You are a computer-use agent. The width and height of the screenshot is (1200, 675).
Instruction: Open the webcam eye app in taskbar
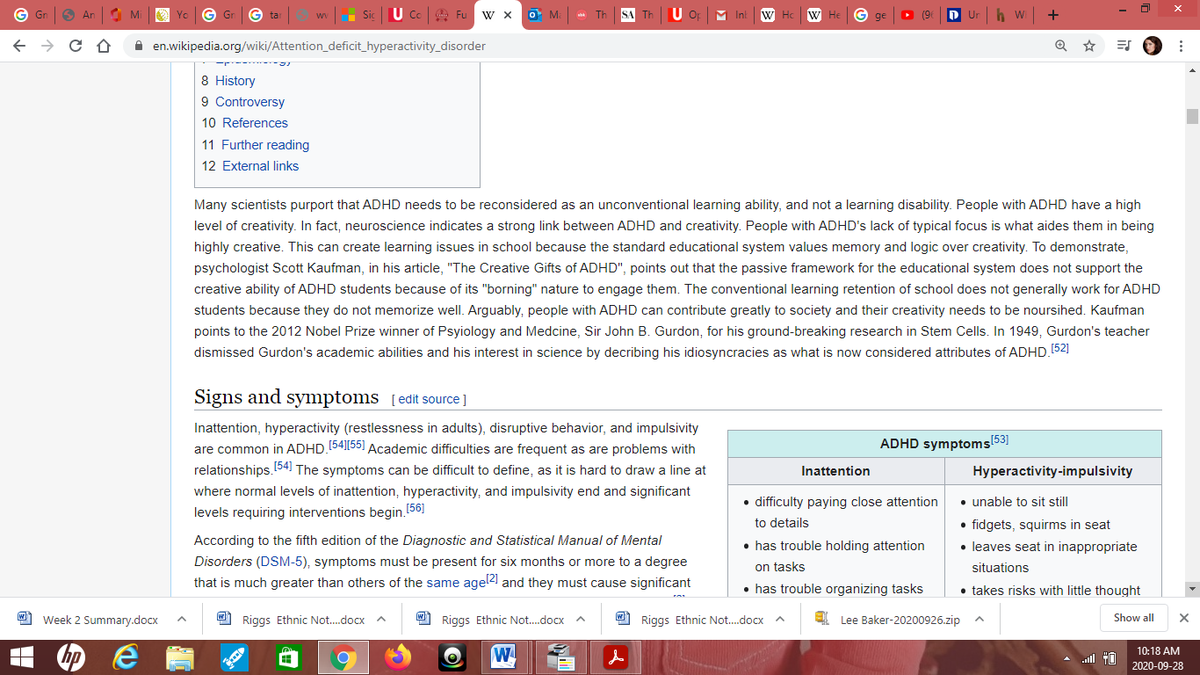(452, 657)
